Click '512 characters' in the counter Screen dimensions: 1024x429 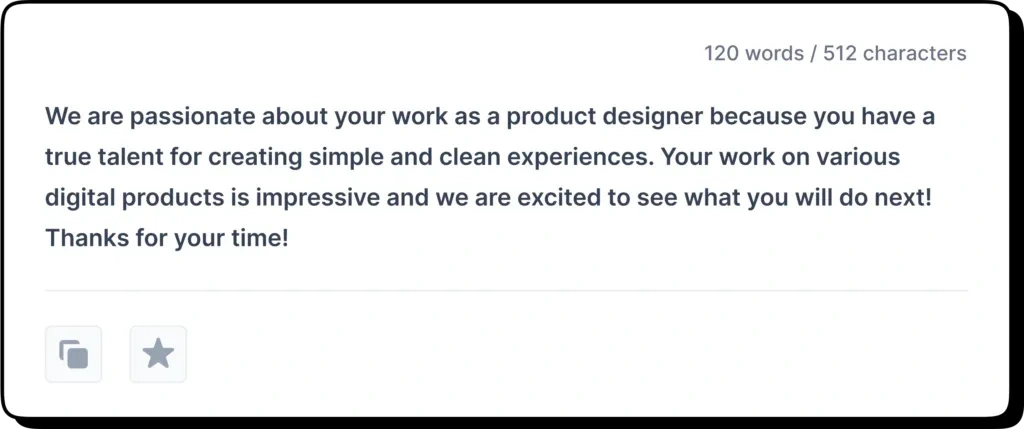[x=896, y=53]
